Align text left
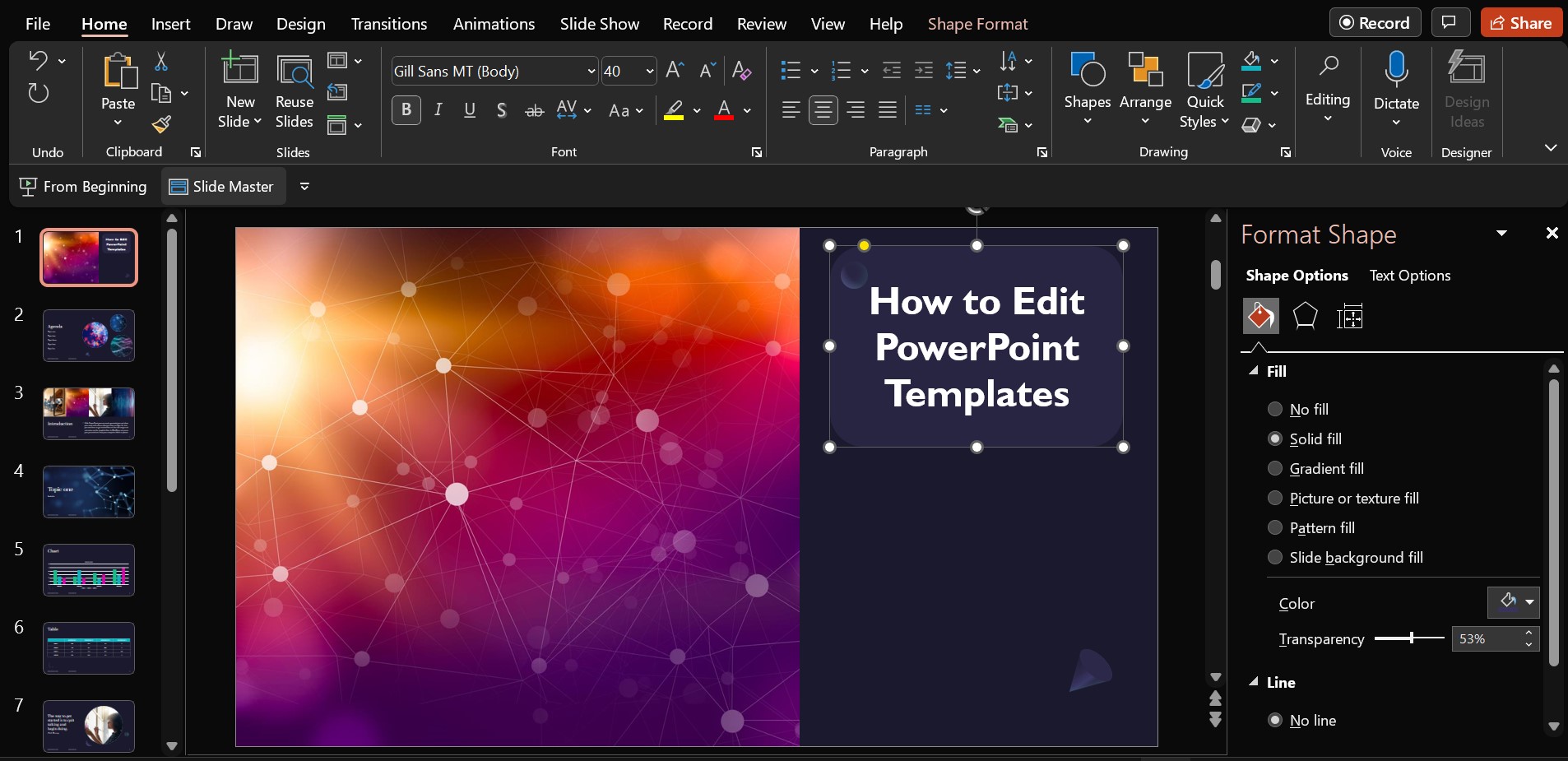The width and height of the screenshot is (1568, 761). pyautogui.click(x=791, y=109)
